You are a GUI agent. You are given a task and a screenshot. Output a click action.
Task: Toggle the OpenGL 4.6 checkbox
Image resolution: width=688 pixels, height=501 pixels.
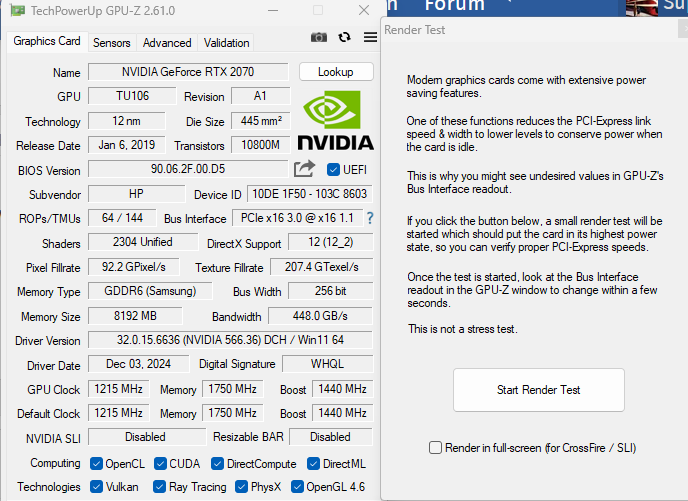click(x=297, y=487)
